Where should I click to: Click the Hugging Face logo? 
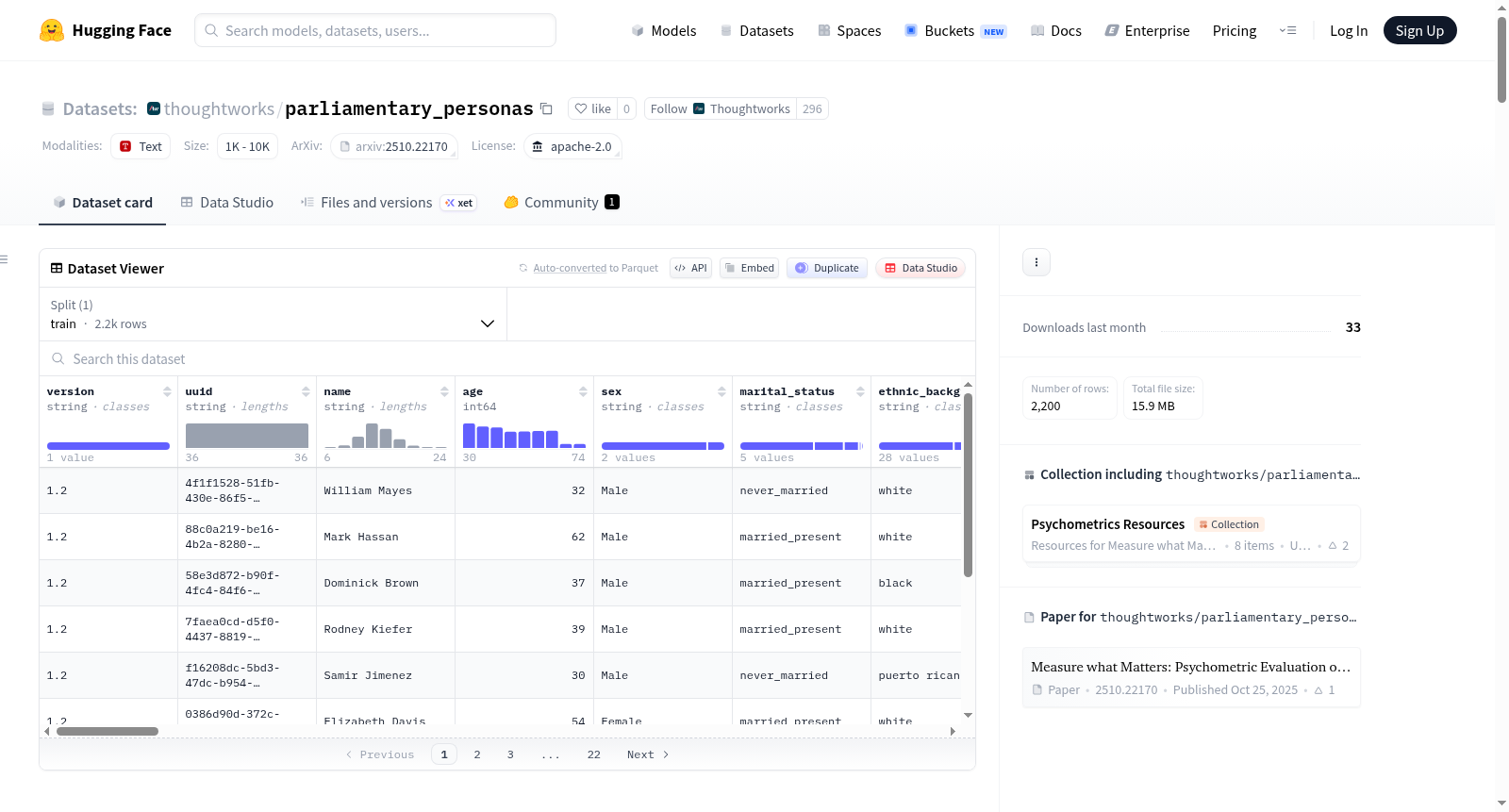106,30
